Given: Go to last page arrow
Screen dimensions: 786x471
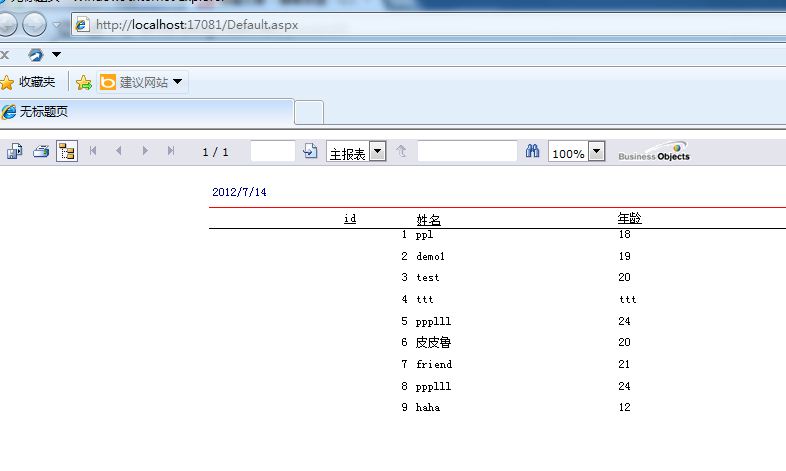Looking at the screenshot, I should pyautogui.click(x=171, y=151).
